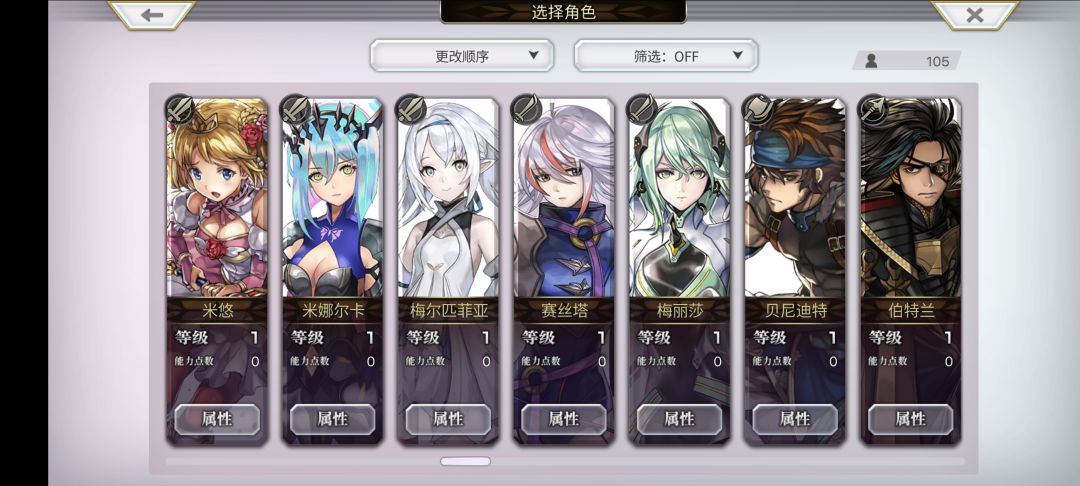Open the 更改顺序 sort dropdown

tap(462, 56)
